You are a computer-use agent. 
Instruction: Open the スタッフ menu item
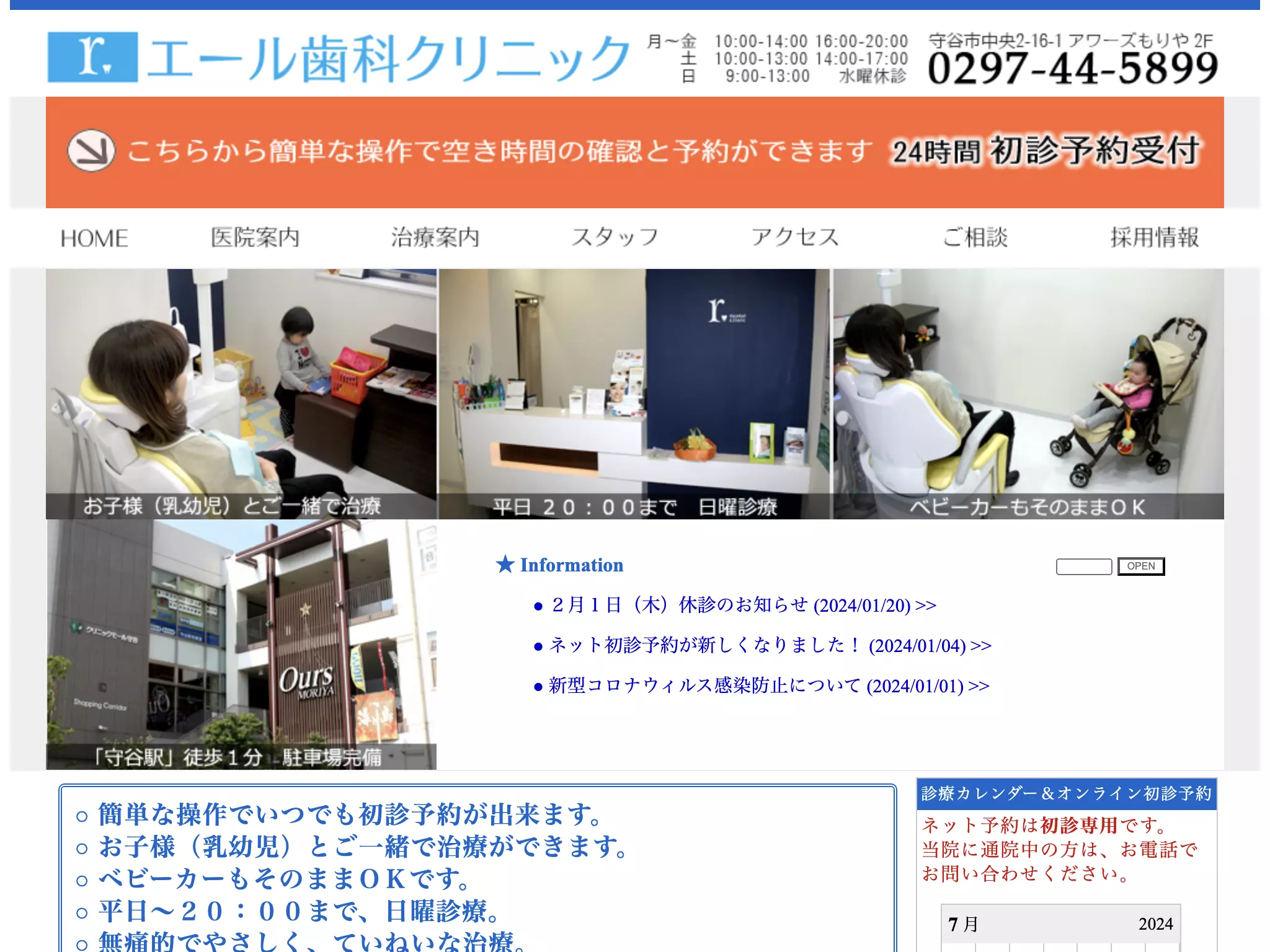point(615,237)
